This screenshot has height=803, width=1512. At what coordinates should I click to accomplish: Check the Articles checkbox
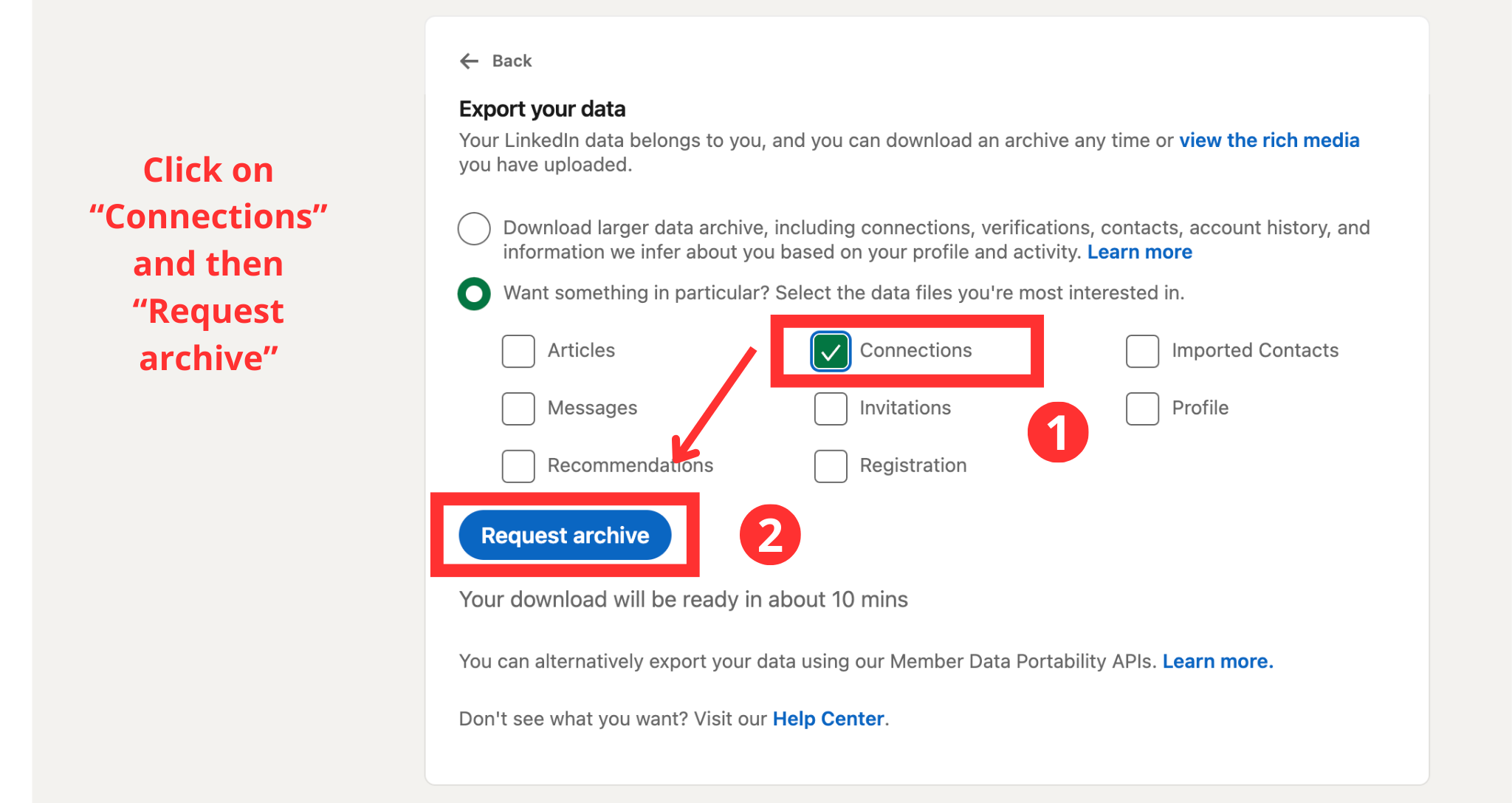tap(518, 351)
